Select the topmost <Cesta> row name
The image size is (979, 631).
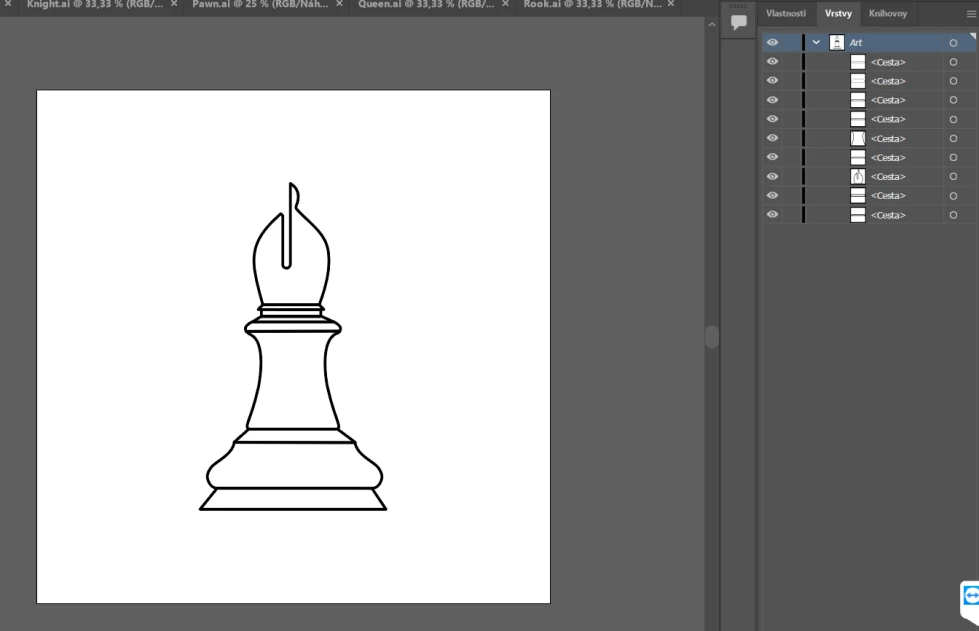coord(888,62)
